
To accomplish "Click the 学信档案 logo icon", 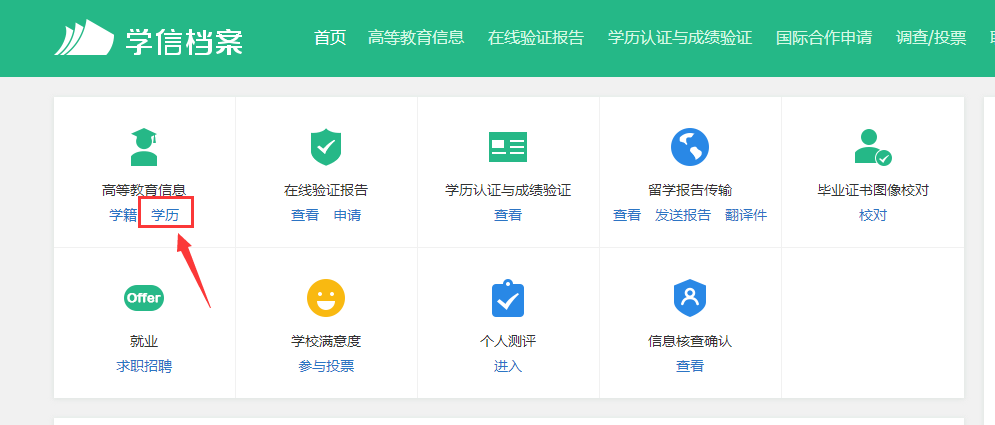I will [84, 38].
